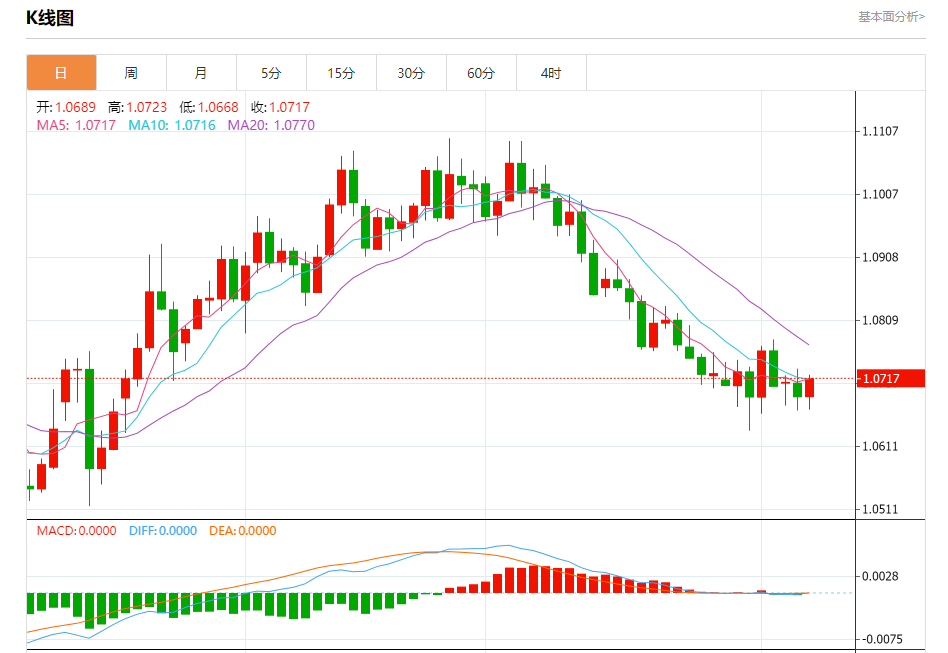Open the 4时 interval tab
This screenshot has height=653, width=948.
[x=551, y=73]
